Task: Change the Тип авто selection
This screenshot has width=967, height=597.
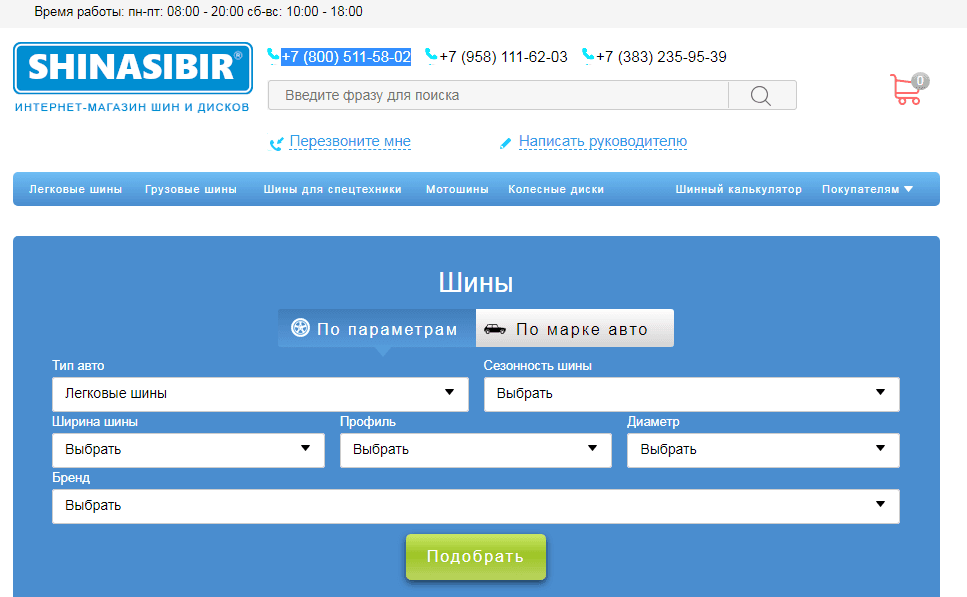Action: (260, 394)
